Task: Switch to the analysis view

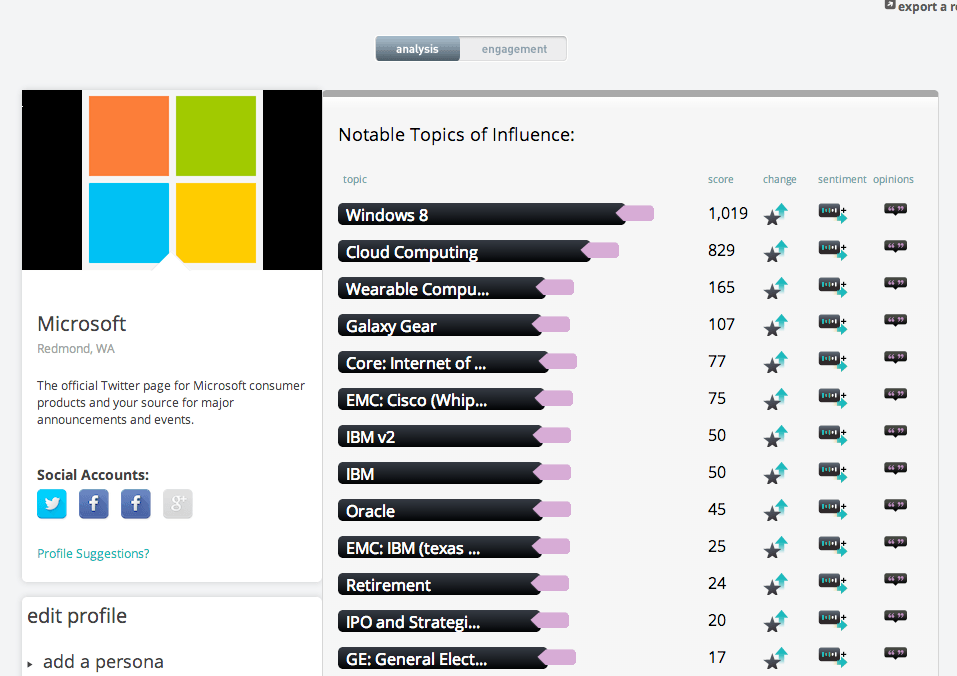Action: [417, 49]
